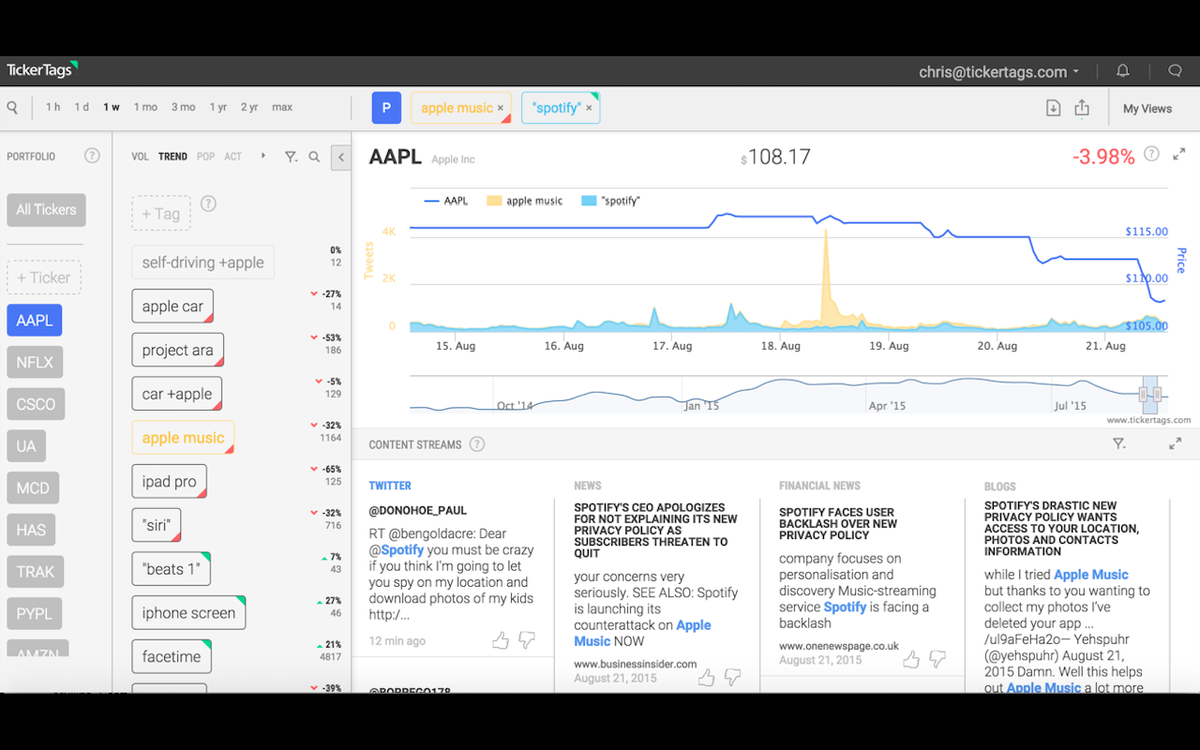Toggle the ipad pro tag
The height and width of the screenshot is (750, 1200).
click(x=169, y=481)
